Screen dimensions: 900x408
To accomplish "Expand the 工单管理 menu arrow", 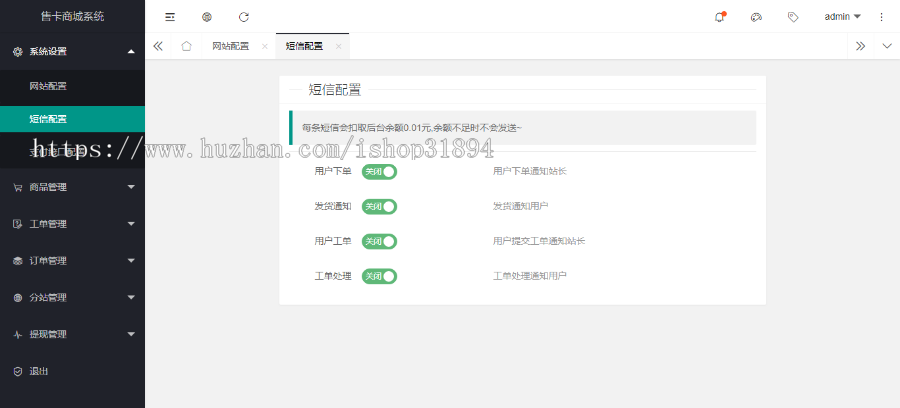I will tap(131, 224).
